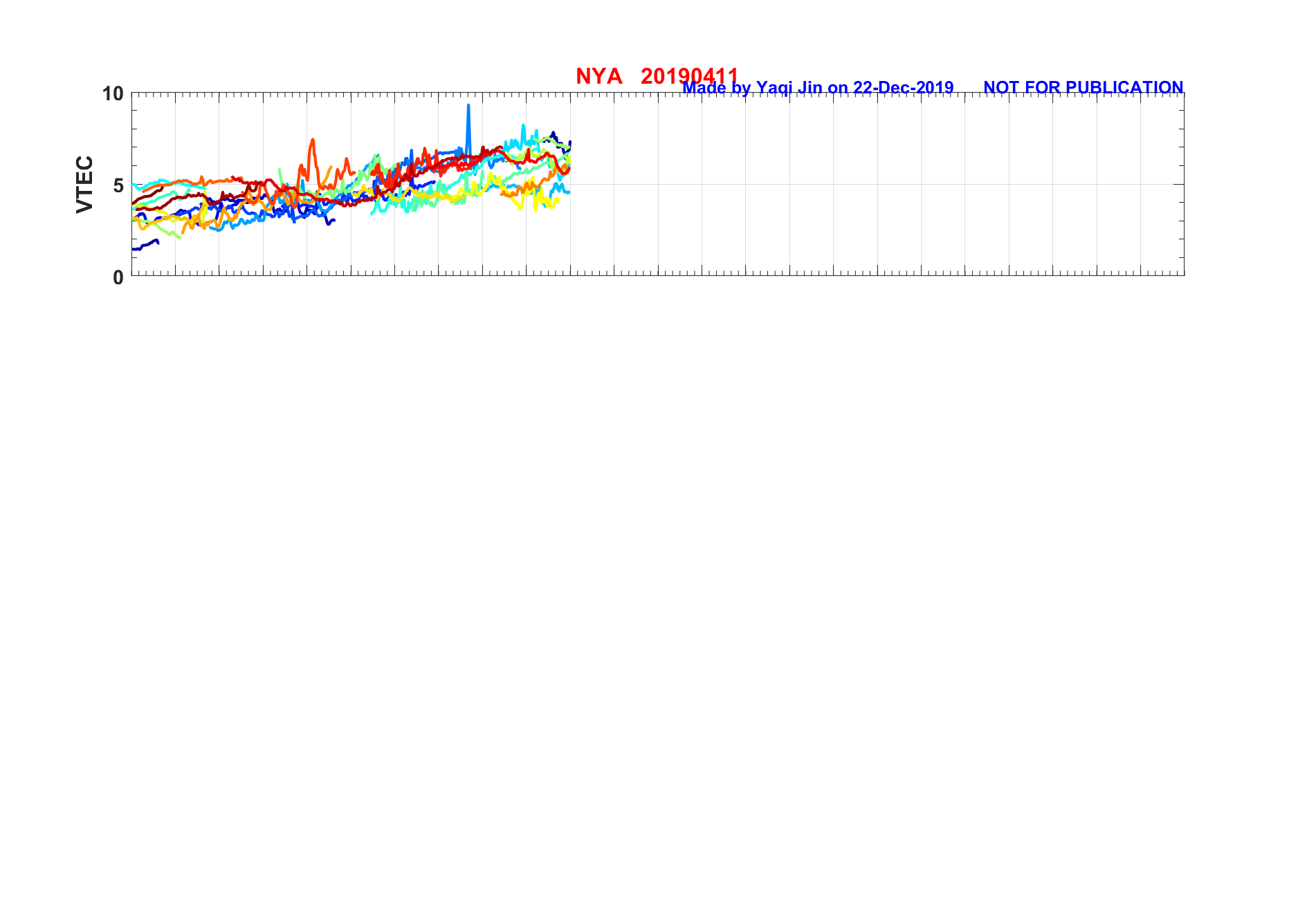Click the y-axis tick label 0
This screenshot has width=1316, height=920.
pyautogui.click(x=118, y=277)
